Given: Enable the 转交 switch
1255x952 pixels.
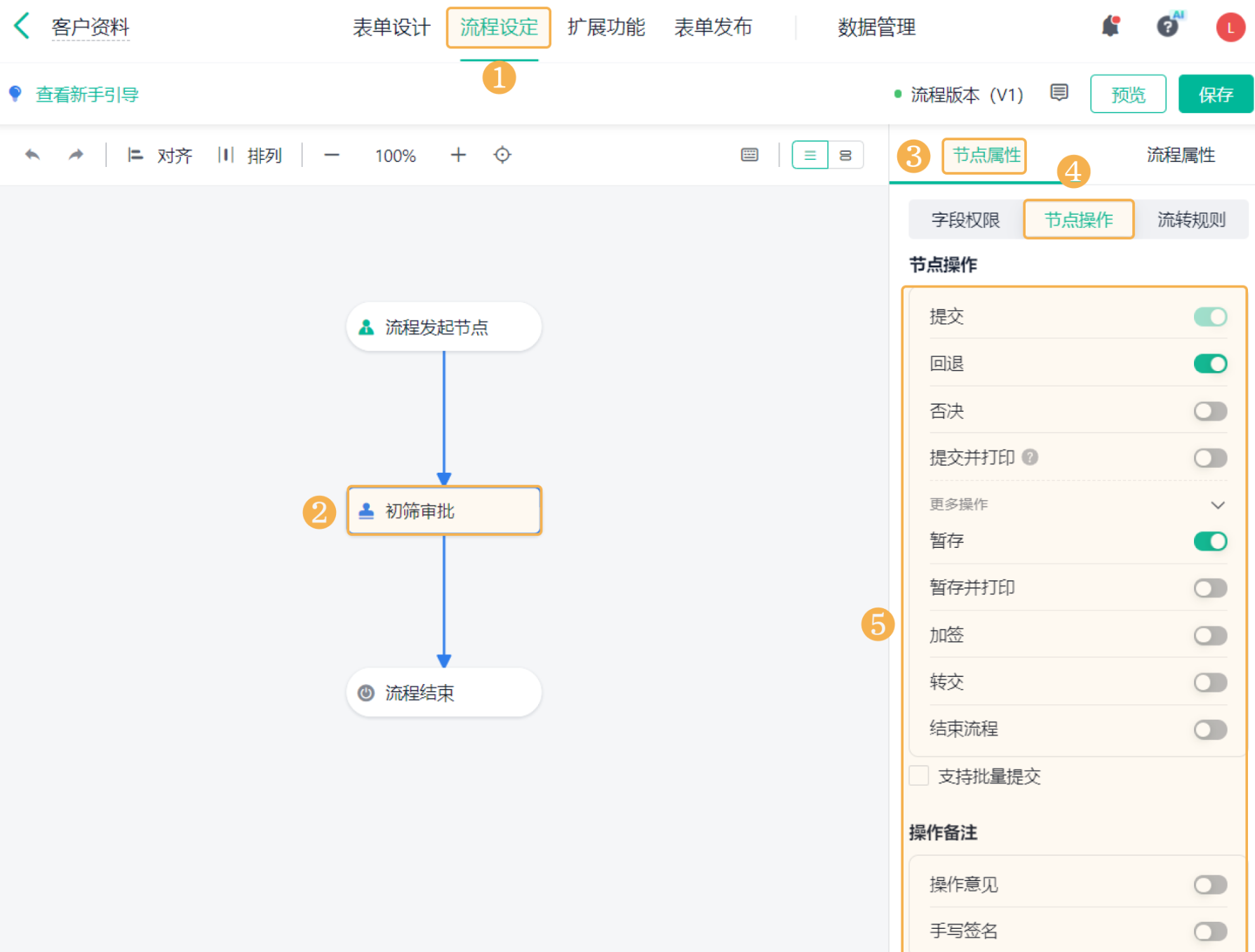Looking at the screenshot, I should (1210, 682).
